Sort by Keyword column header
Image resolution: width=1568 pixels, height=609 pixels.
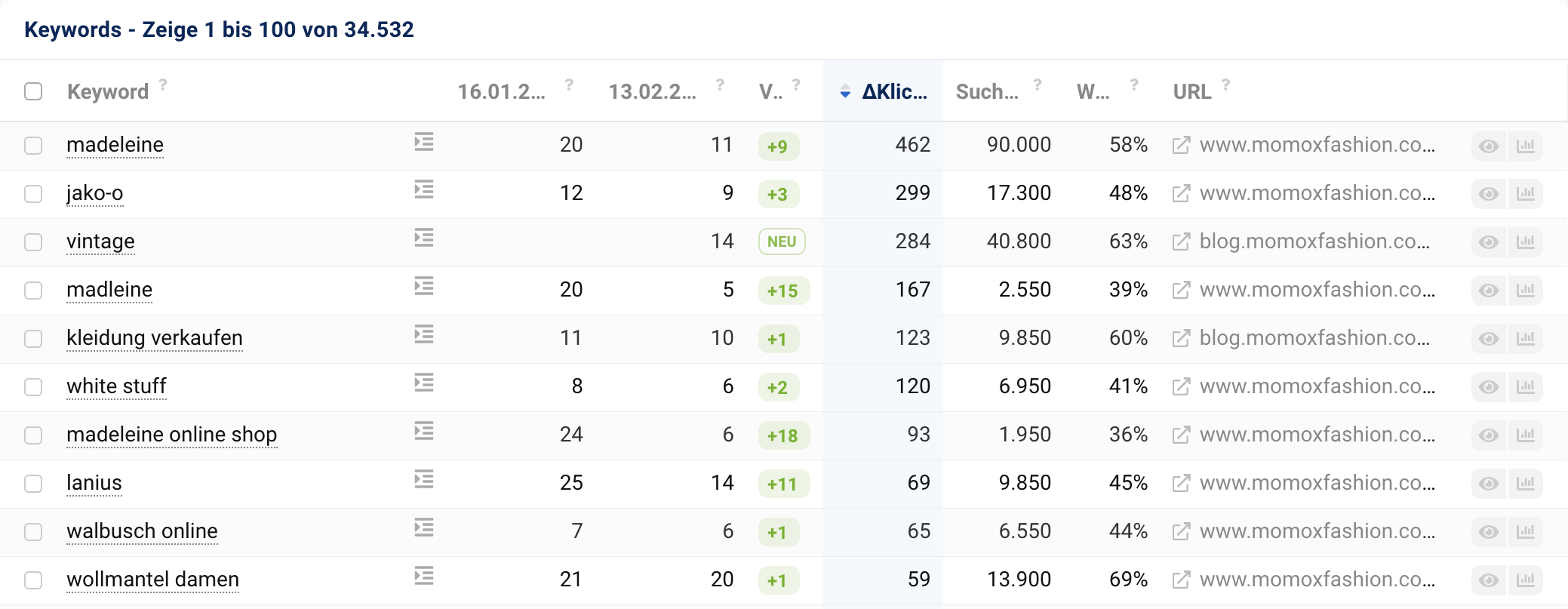click(x=108, y=92)
